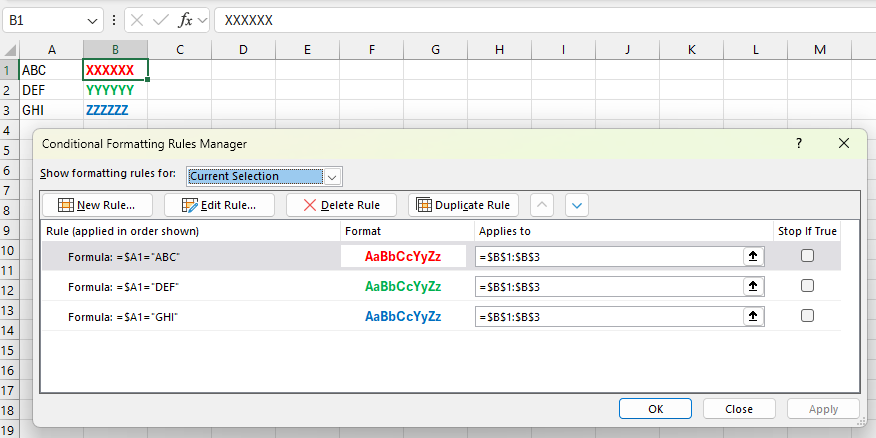Click the row 1 header
The height and width of the screenshot is (438, 876).
click(9, 70)
